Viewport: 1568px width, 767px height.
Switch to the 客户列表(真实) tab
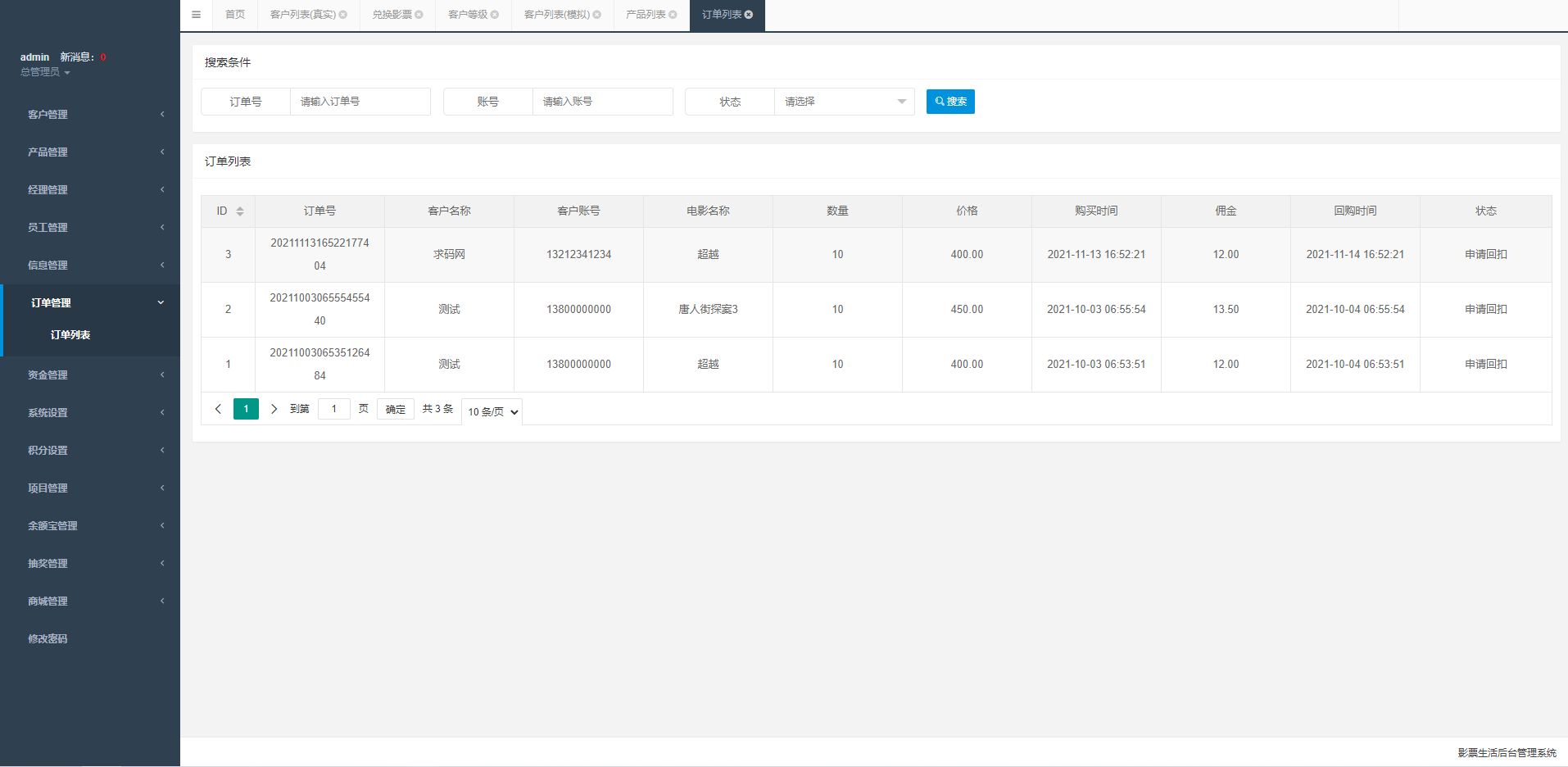pyautogui.click(x=302, y=15)
